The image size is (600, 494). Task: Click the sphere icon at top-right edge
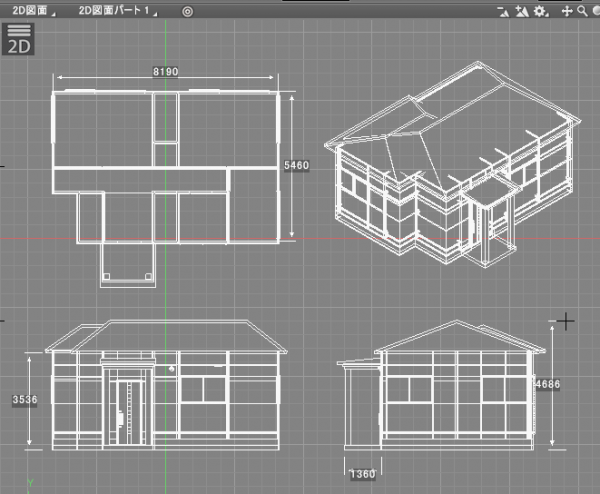pos(595,11)
